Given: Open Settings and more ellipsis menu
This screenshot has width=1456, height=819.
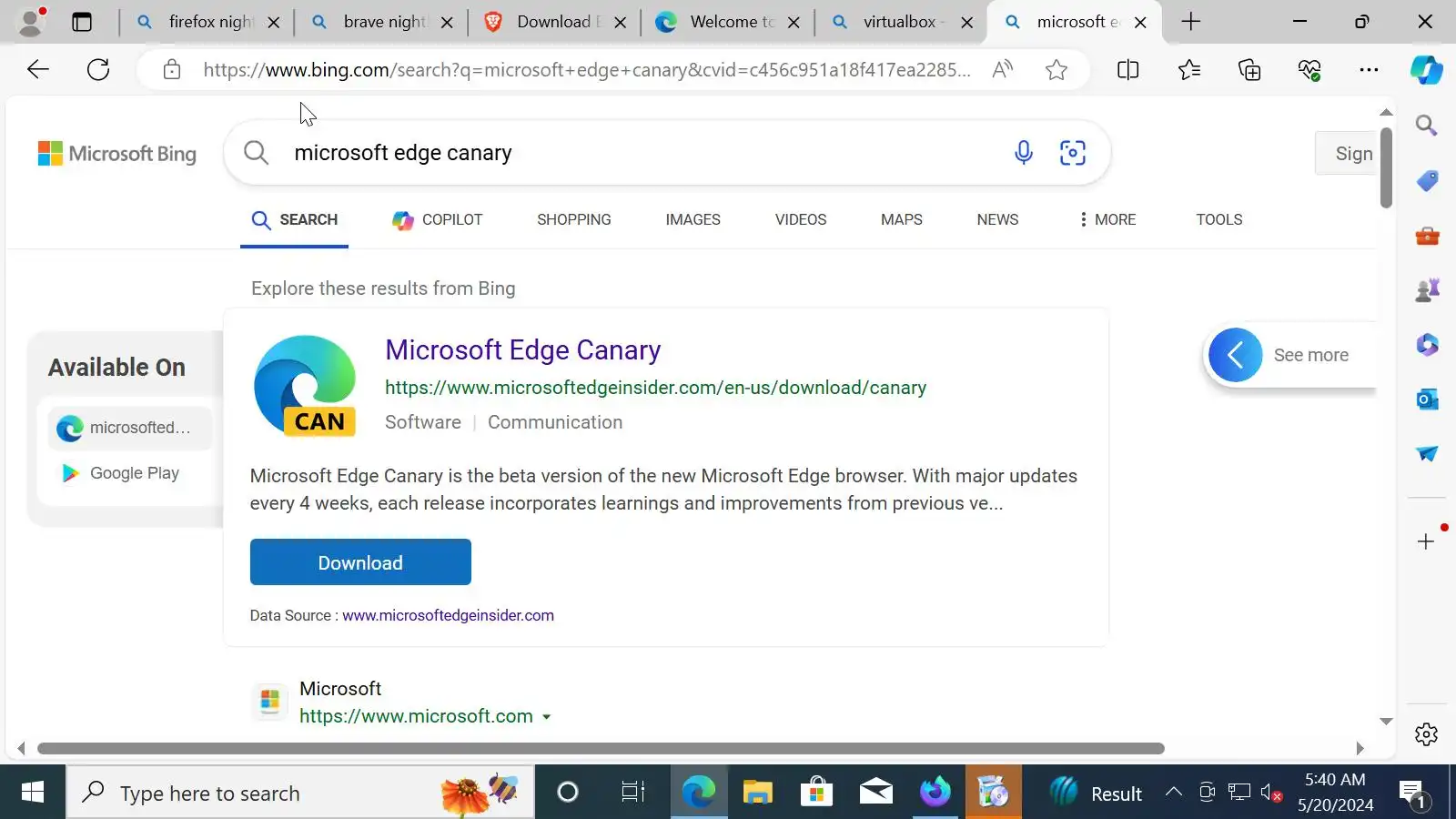Looking at the screenshot, I should [1369, 70].
